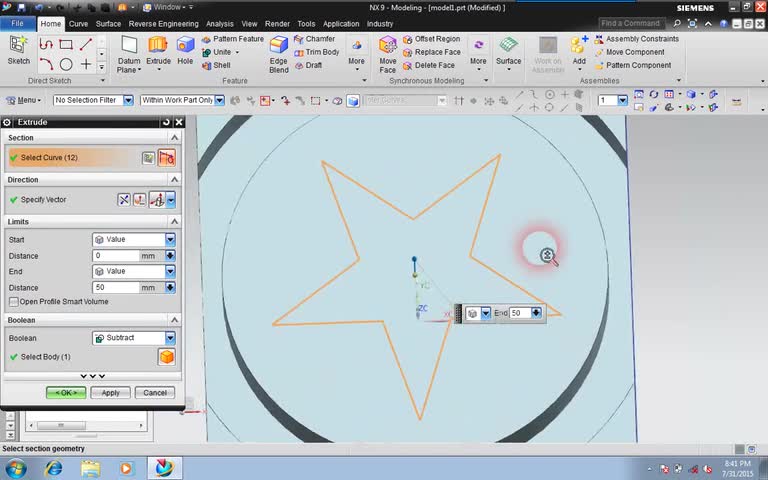
Task: Open the File menu
Action: [18, 23]
